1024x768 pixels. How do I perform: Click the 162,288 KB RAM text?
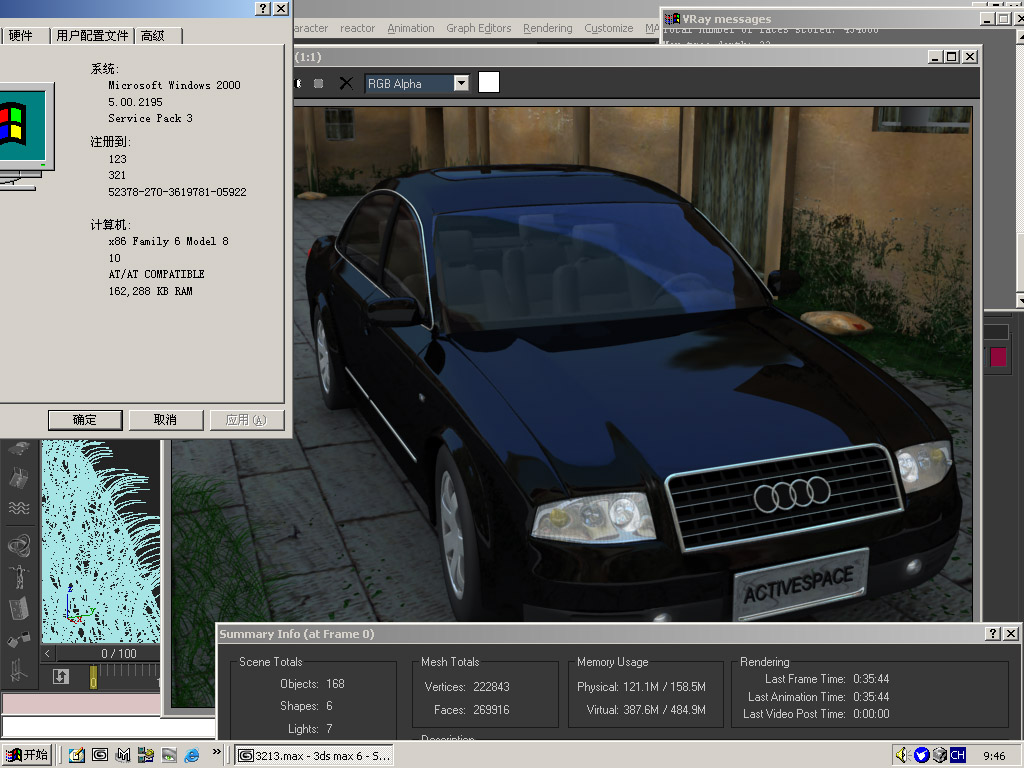point(150,291)
